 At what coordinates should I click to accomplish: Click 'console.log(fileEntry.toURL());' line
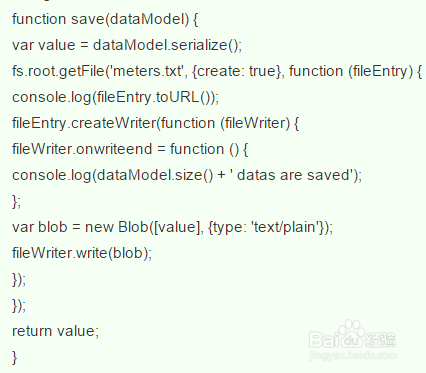[x=116, y=97]
